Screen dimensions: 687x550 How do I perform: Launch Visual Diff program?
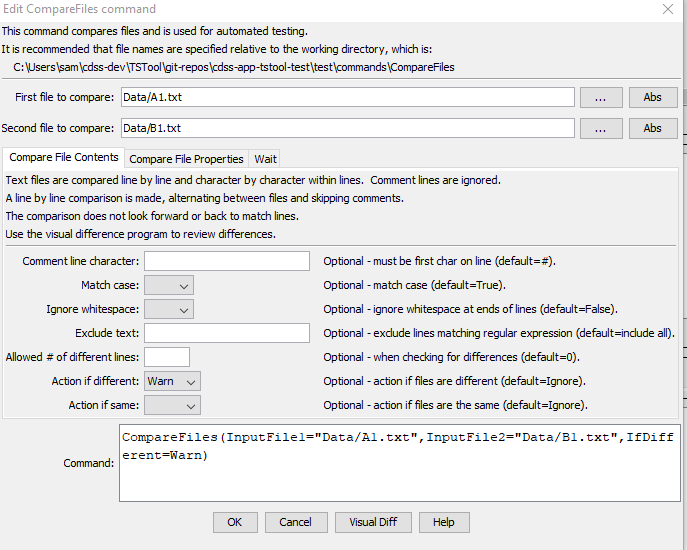pyautogui.click(x=373, y=522)
